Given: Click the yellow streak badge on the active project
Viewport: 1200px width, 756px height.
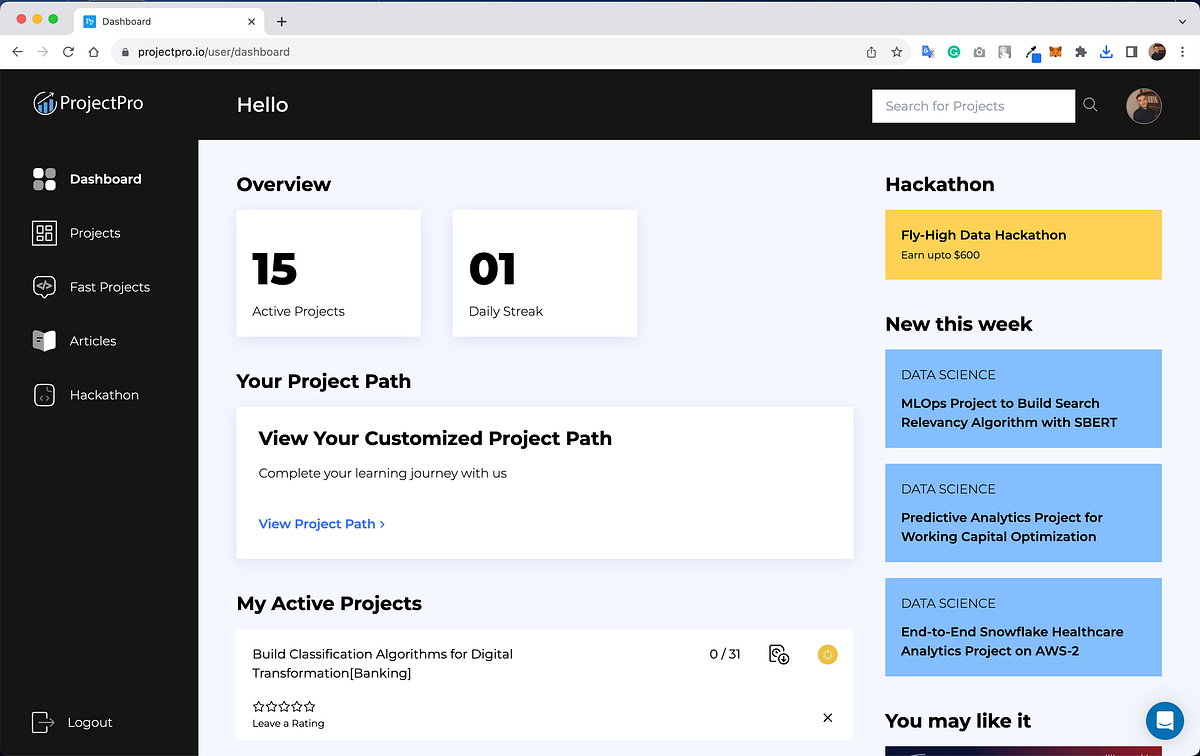Looking at the screenshot, I should (x=827, y=654).
